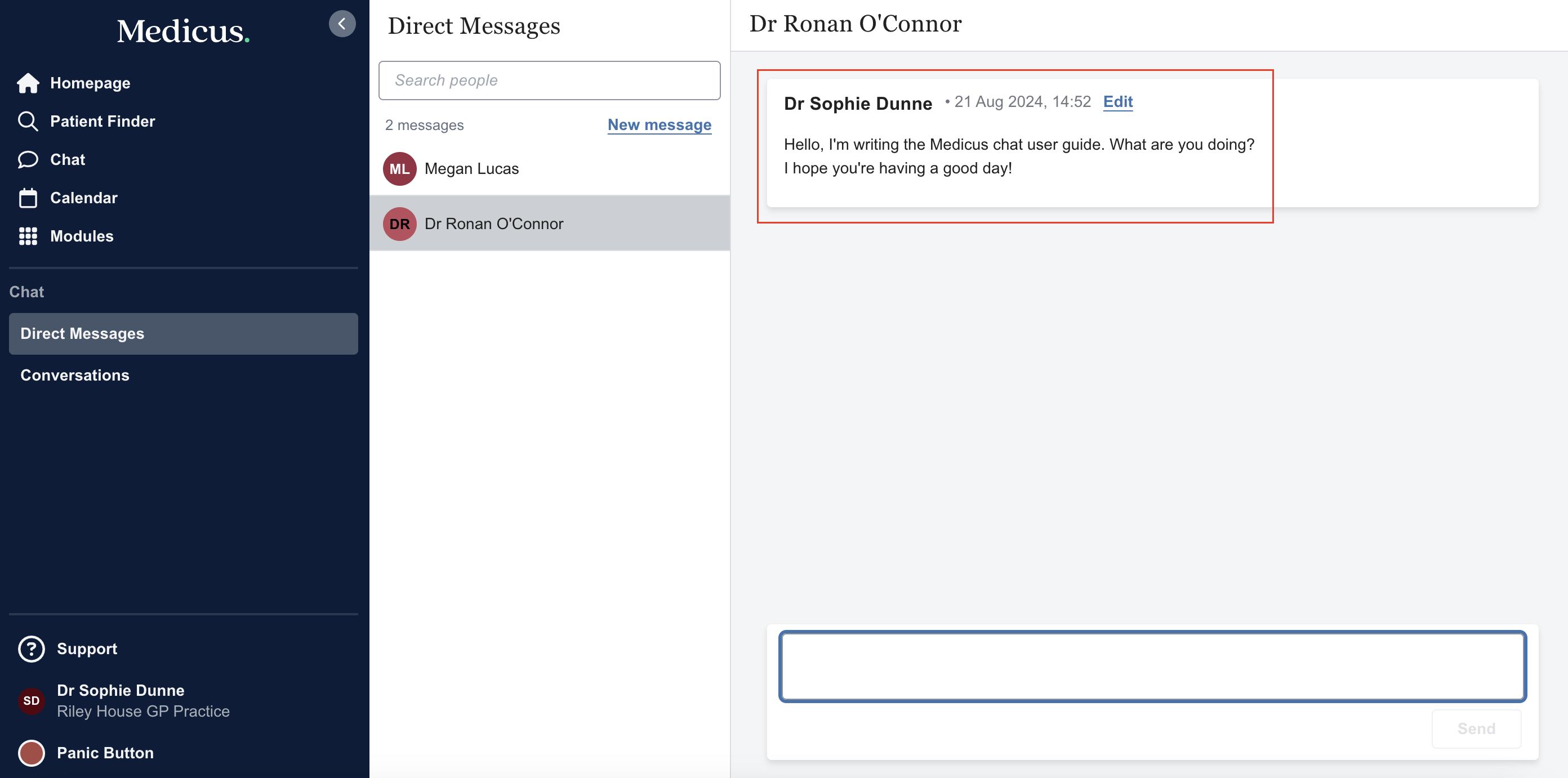
Task: Edit Dr Sophie Dunne's message
Action: click(1117, 101)
